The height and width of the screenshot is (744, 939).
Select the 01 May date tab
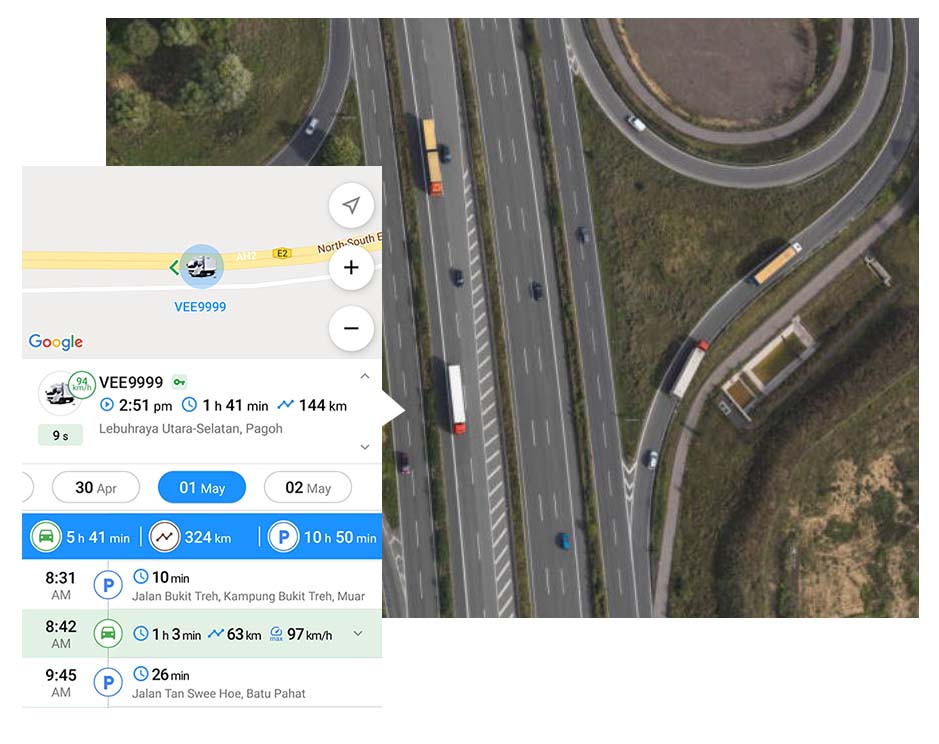click(x=202, y=488)
